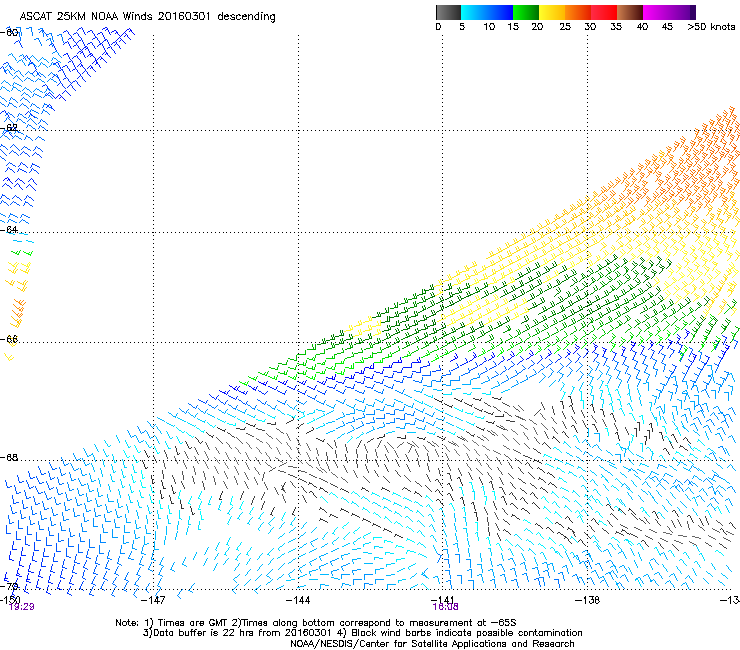This screenshot has width=740, height=650.
Task: Click the yellow 20-25 knots color swatch
Action: (552, 12)
